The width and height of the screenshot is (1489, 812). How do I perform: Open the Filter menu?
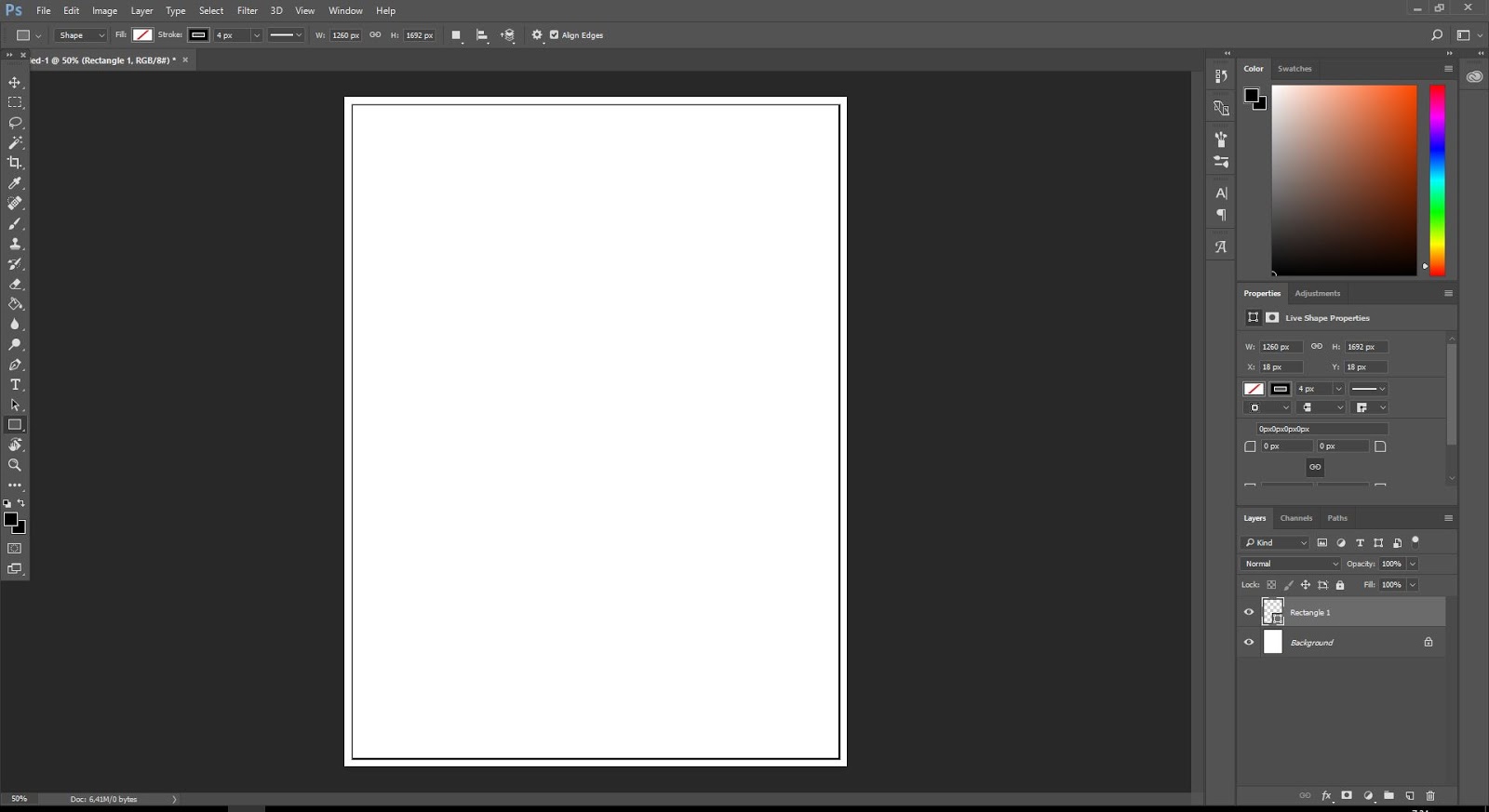tap(248, 10)
